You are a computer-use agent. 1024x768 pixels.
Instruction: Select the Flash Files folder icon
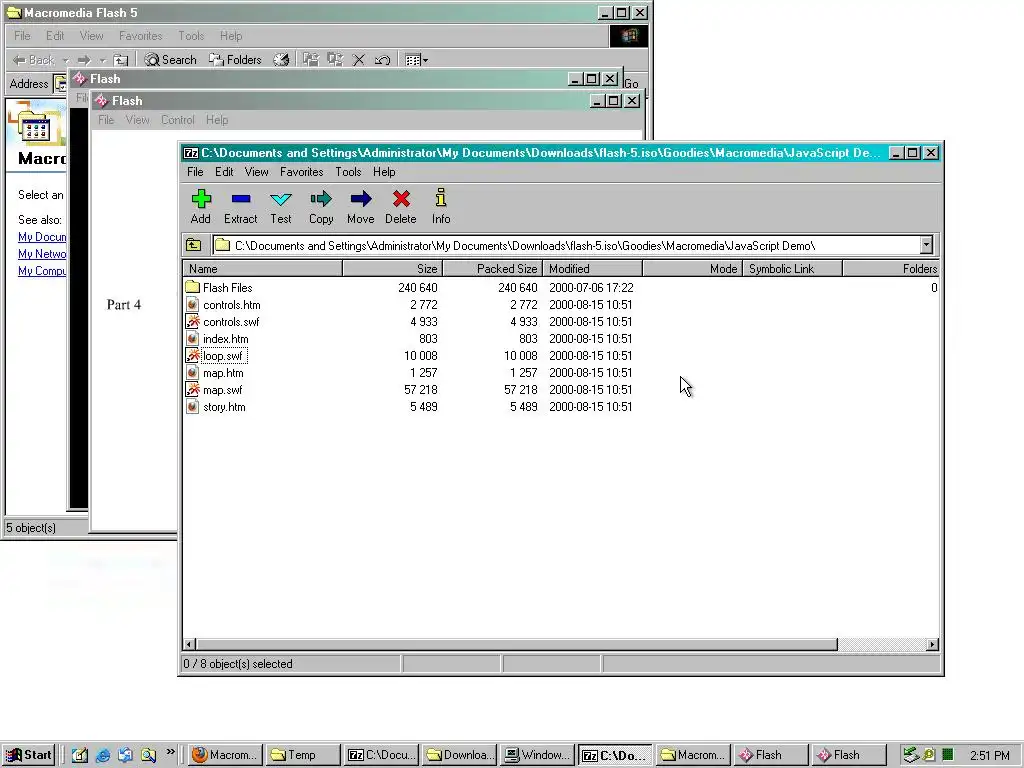pos(192,287)
